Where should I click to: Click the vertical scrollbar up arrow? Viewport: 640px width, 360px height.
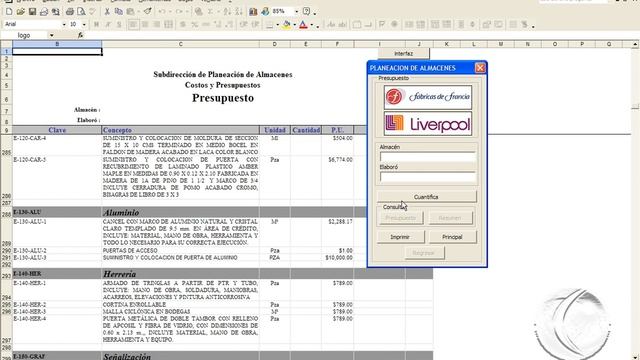(635, 44)
